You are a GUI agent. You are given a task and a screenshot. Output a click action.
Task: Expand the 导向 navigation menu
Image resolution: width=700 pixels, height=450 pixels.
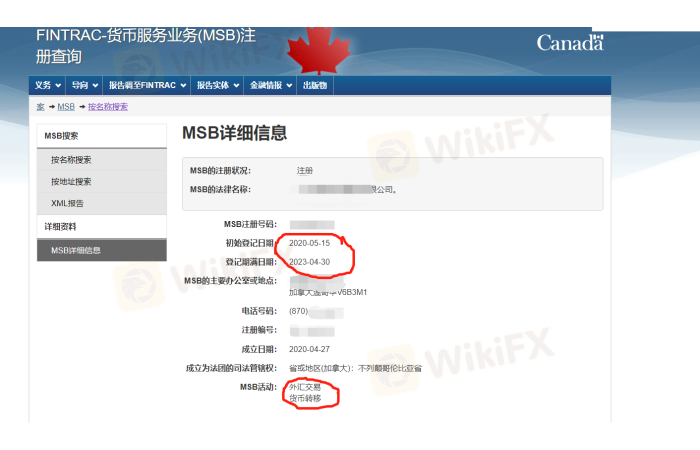[85, 85]
